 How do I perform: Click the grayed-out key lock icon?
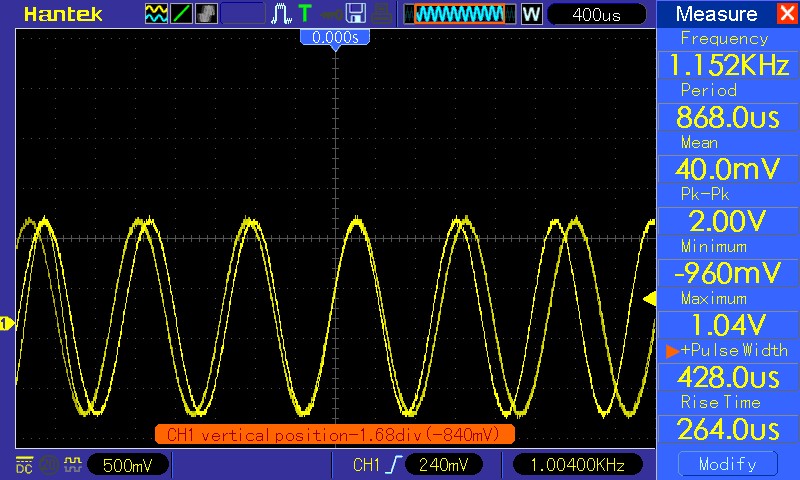332,14
